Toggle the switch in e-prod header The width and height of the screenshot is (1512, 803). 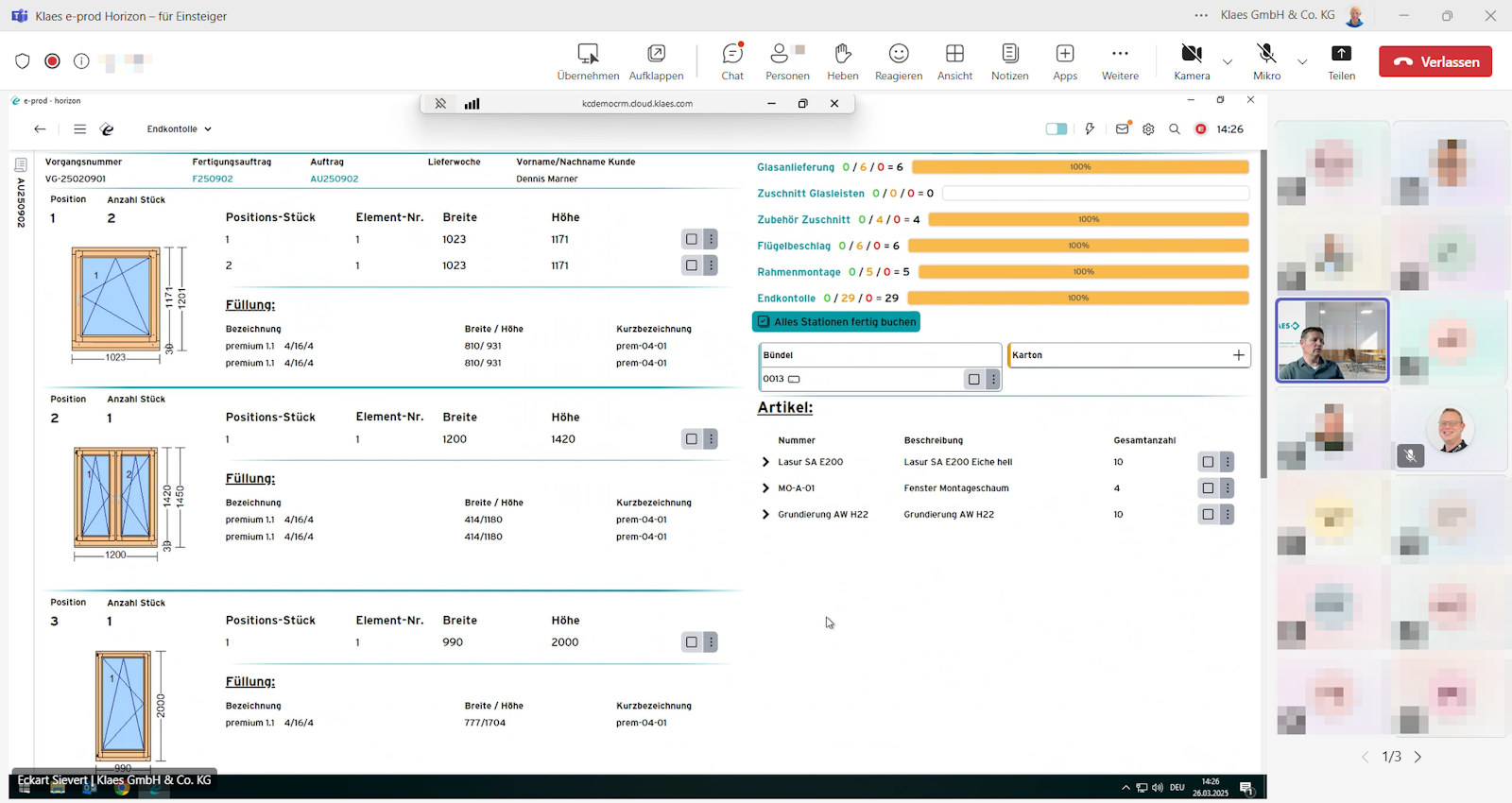1057,129
